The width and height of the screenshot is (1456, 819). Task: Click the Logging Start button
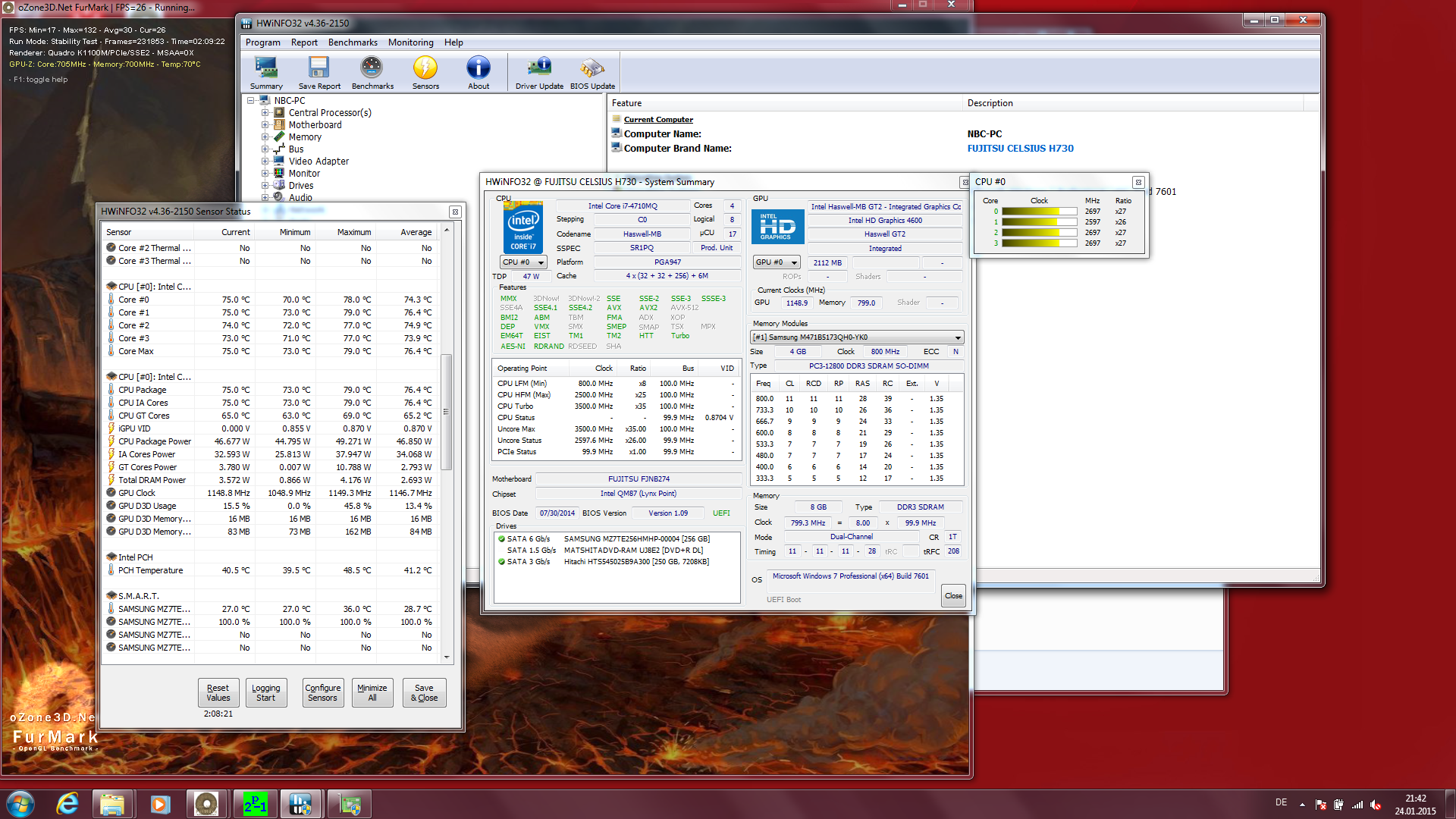tap(266, 692)
